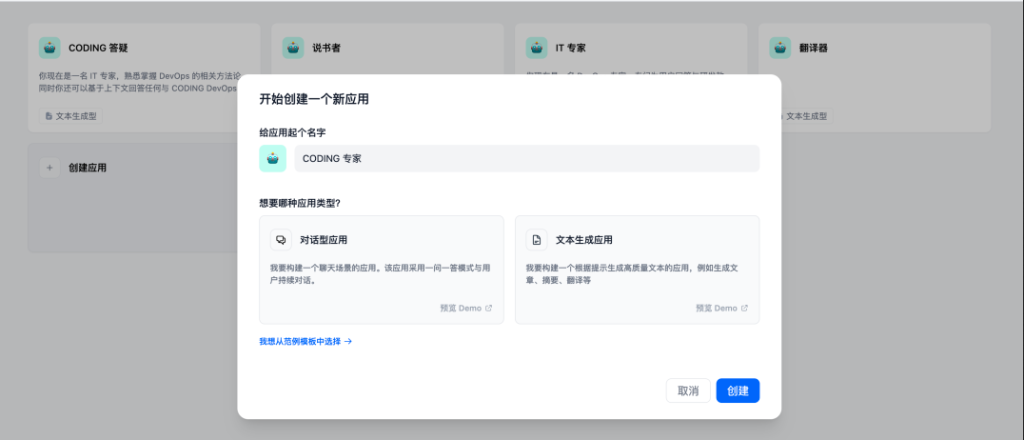
Task: Click the IT 专家 app icon
Action: pyautogui.click(x=537, y=47)
